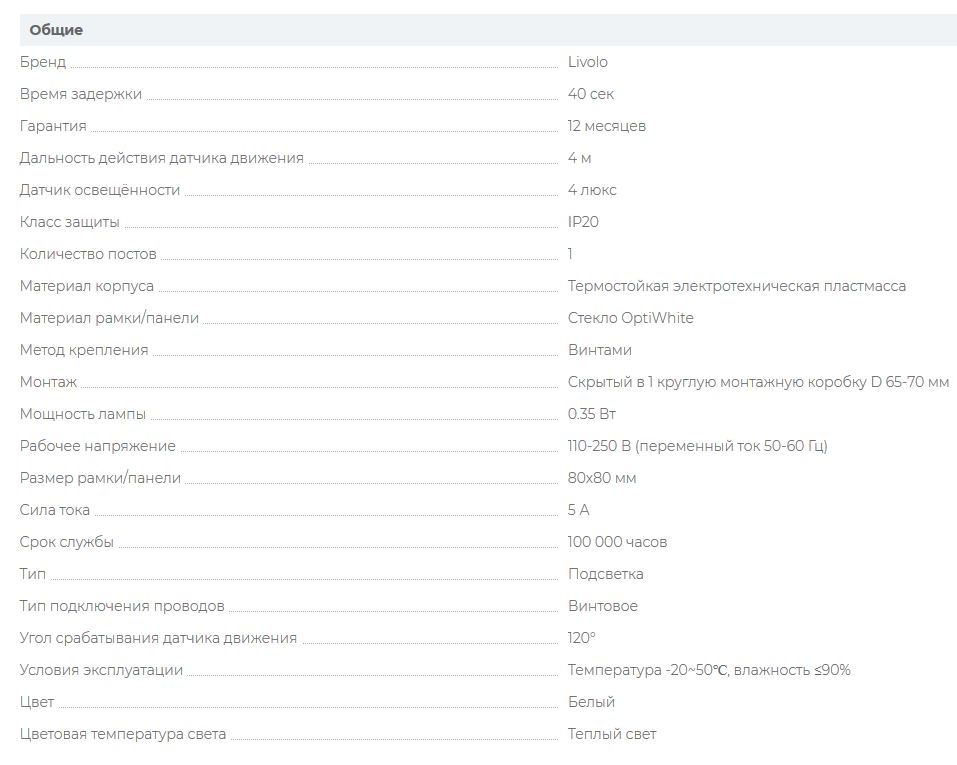Image resolution: width=957 pixels, height=765 pixels.
Task: Click the "4 люкс" light sensor value
Action: point(591,190)
